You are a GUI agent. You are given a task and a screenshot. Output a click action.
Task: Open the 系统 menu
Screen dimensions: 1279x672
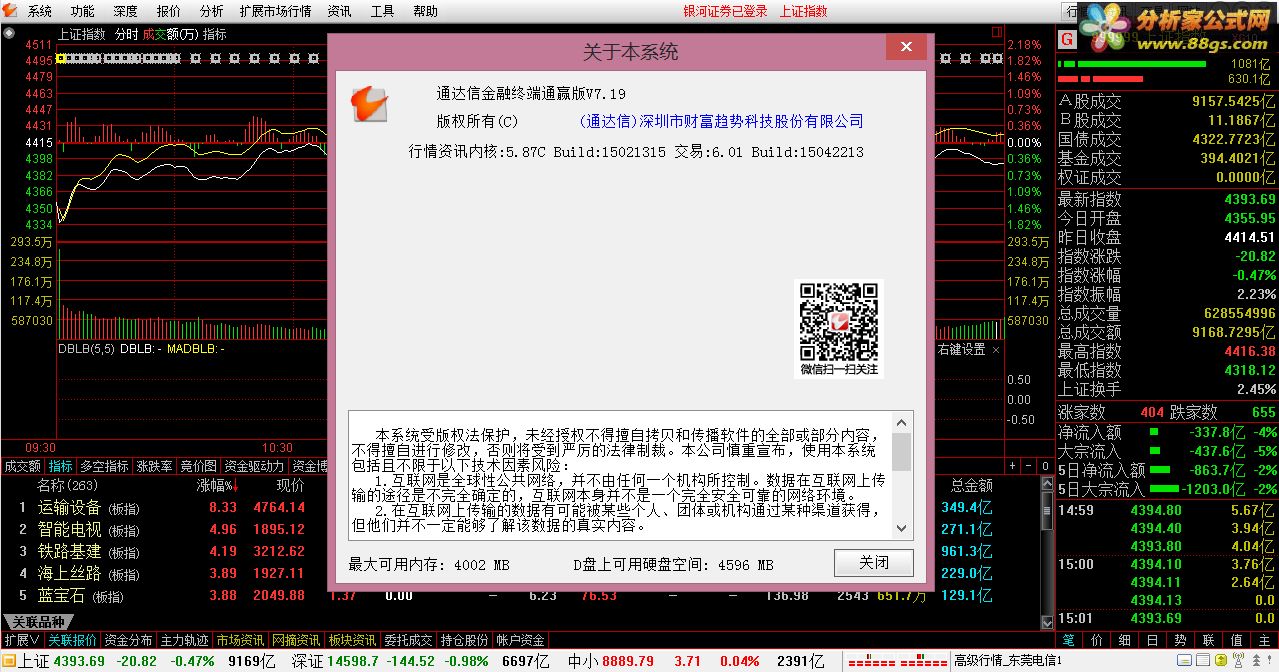point(40,11)
